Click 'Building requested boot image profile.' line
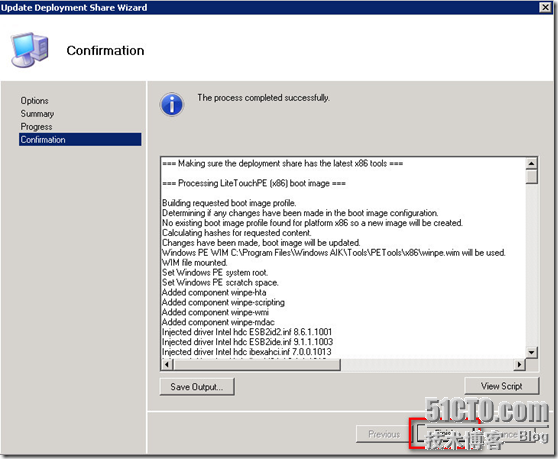Image resolution: width=558 pixels, height=459 pixels. 229,203
